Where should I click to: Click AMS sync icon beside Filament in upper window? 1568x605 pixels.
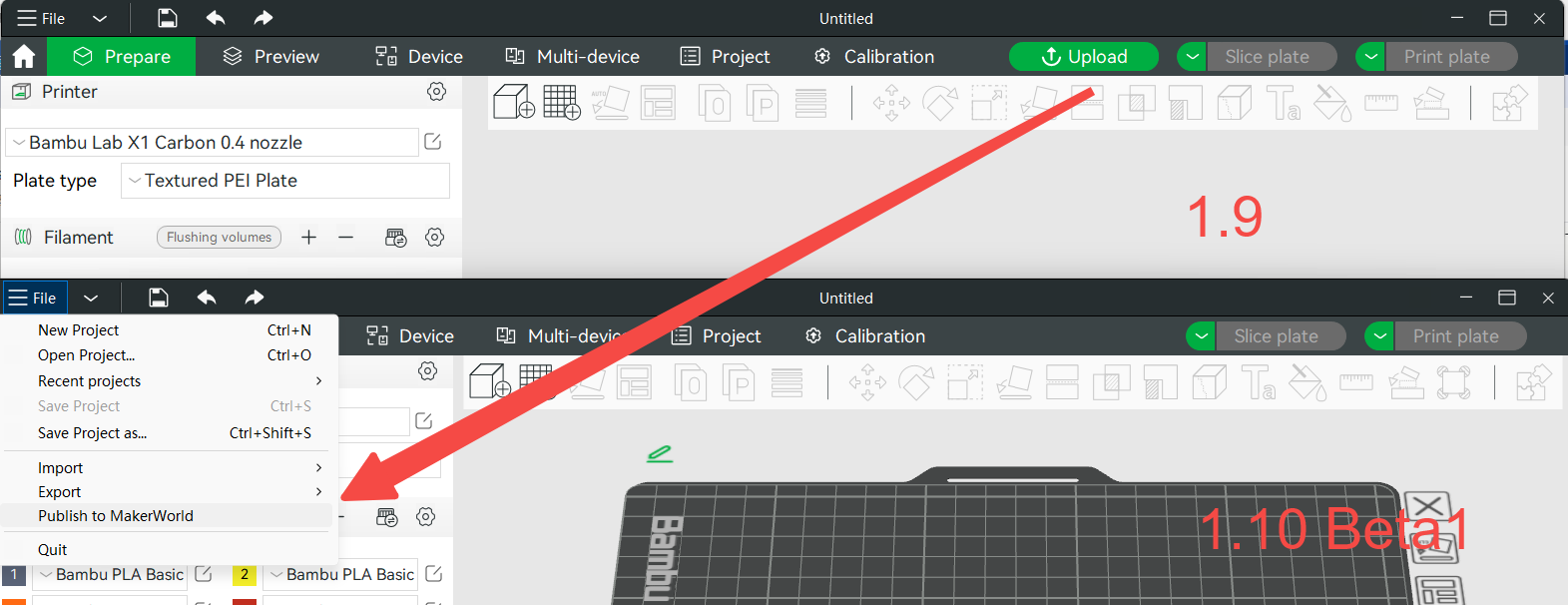(x=396, y=238)
